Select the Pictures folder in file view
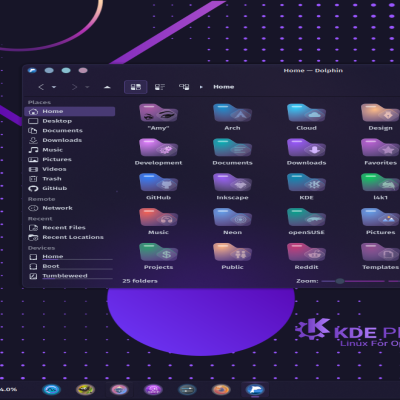The height and width of the screenshot is (400, 400). (x=380, y=218)
